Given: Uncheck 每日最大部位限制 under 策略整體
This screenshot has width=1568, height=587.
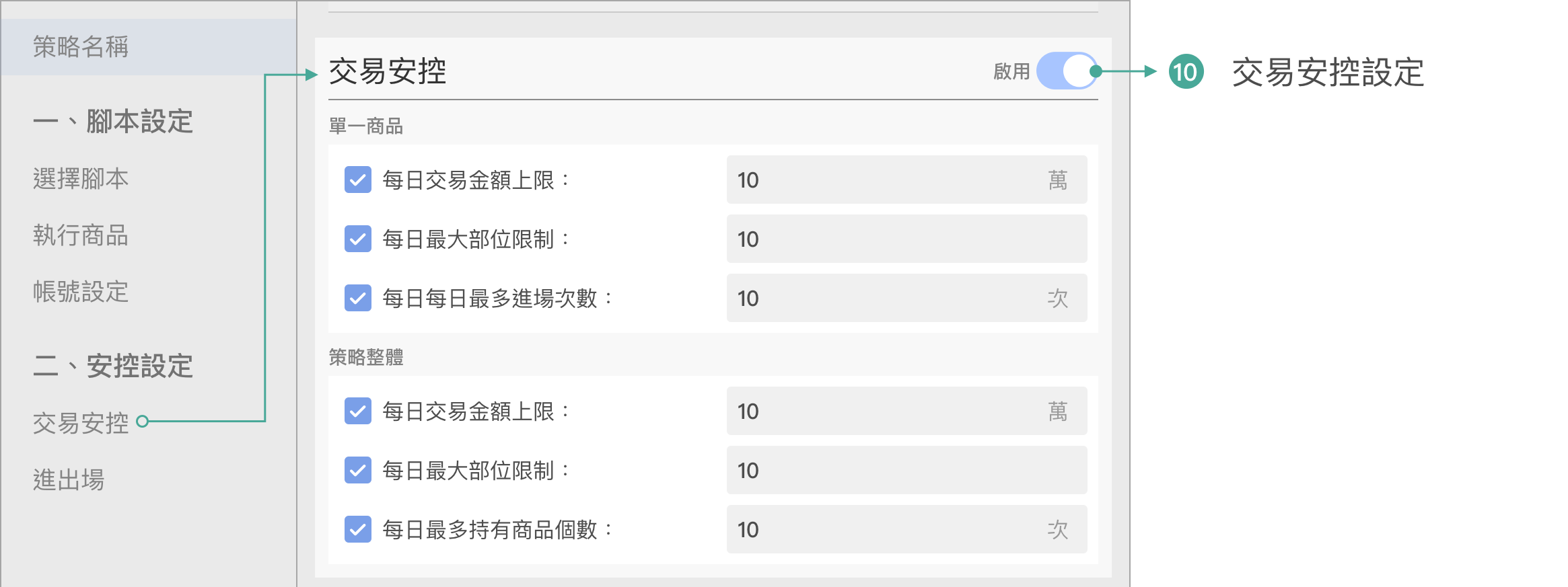Looking at the screenshot, I should pos(358,470).
